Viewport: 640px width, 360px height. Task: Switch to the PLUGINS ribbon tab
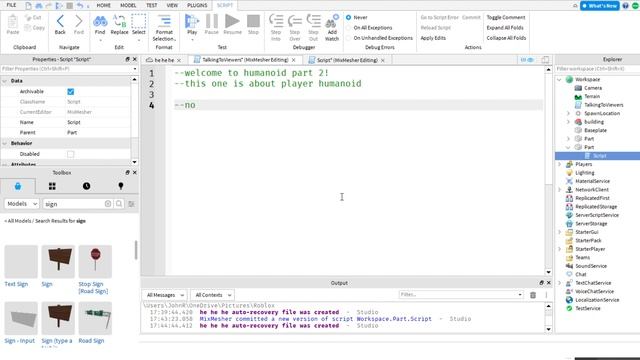pyautogui.click(x=197, y=5)
